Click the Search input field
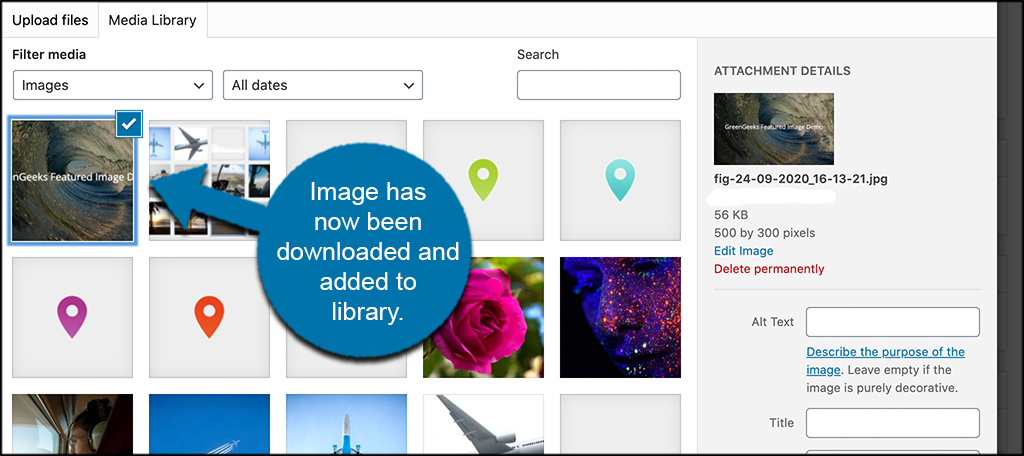 (599, 85)
